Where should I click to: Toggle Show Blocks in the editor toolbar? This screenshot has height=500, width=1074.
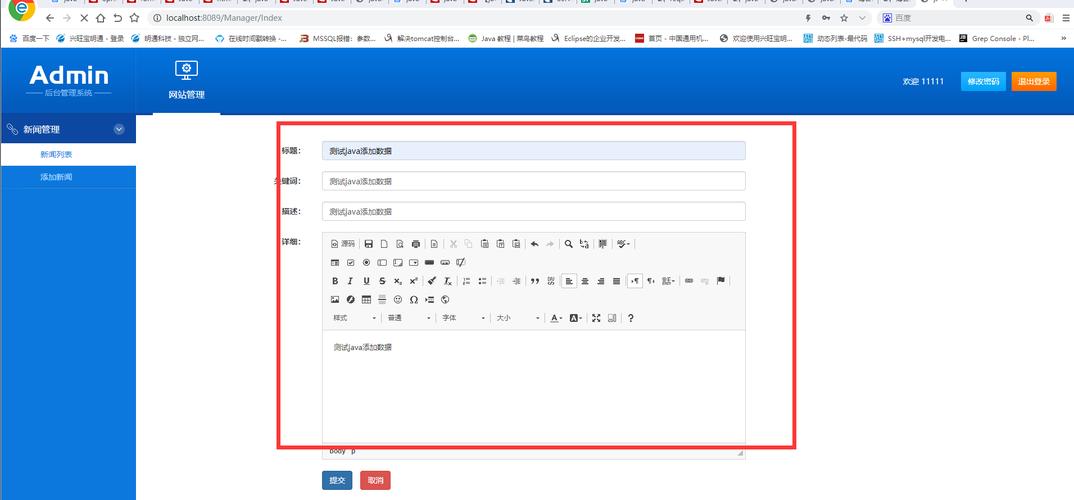click(x=612, y=318)
